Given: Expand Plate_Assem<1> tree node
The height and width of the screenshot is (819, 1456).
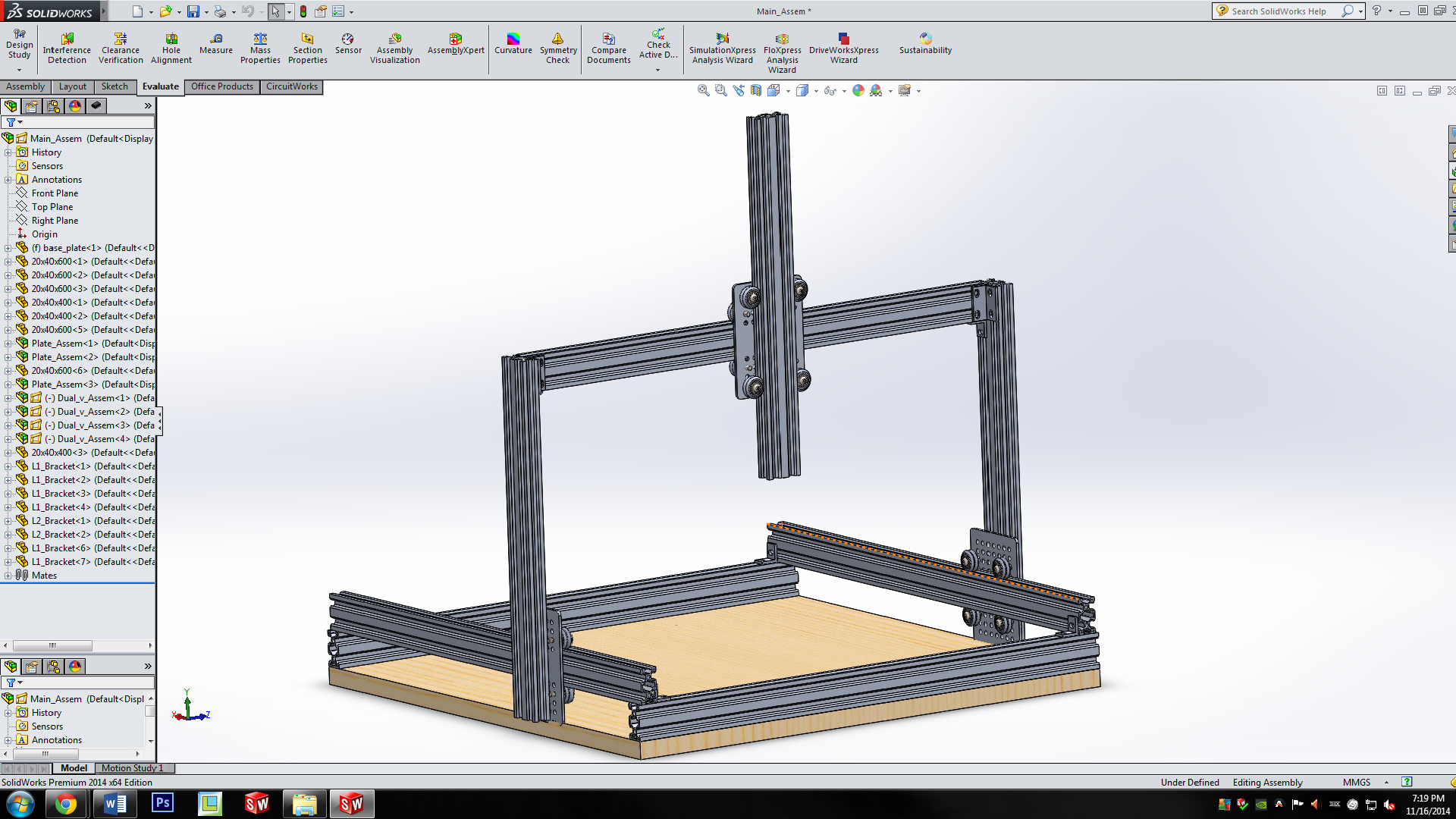Looking at the screenshot, I should (8, 344).
